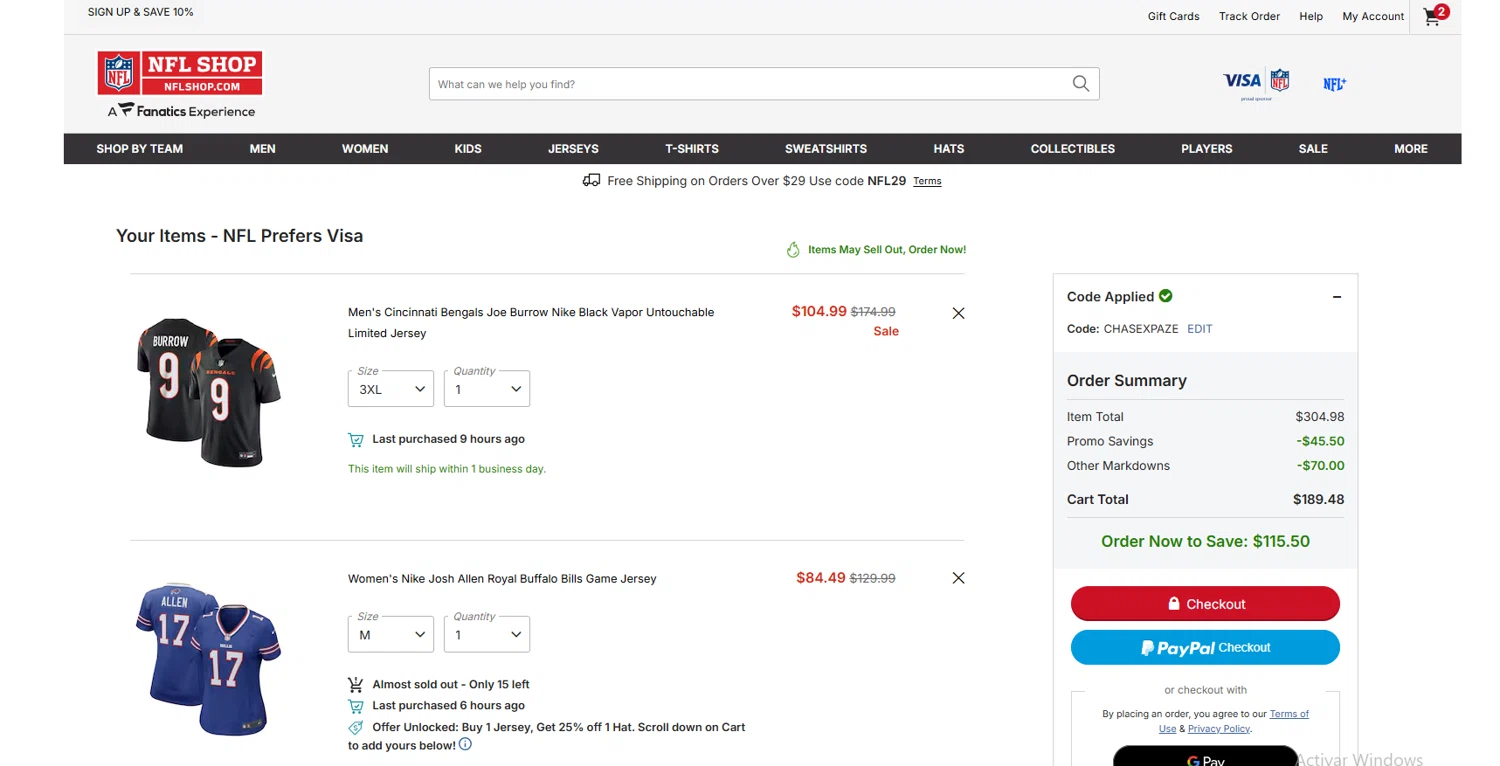Open the Men menu
1500x766 pixels.
262,149
